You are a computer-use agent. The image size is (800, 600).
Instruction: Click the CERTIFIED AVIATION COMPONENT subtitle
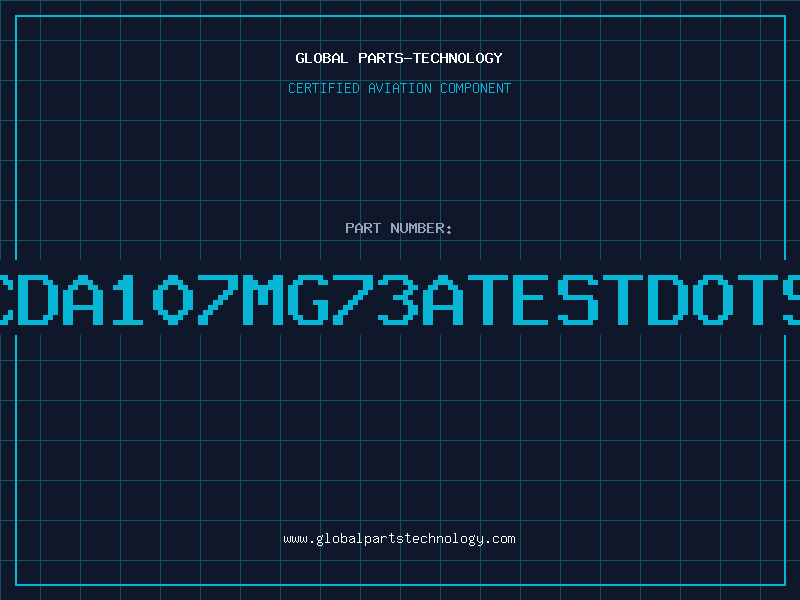pyautogui.click(x=399, y=88)
